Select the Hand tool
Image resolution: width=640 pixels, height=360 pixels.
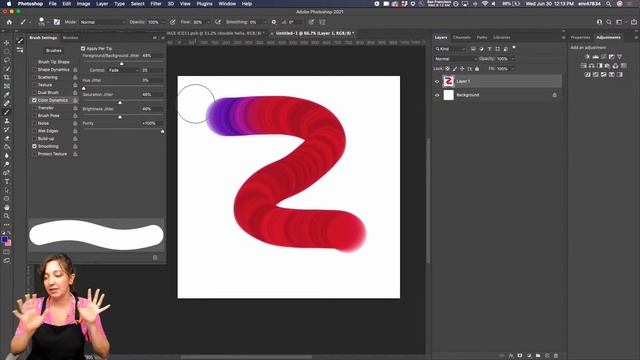pyautogui.click(x=7, y=207)
